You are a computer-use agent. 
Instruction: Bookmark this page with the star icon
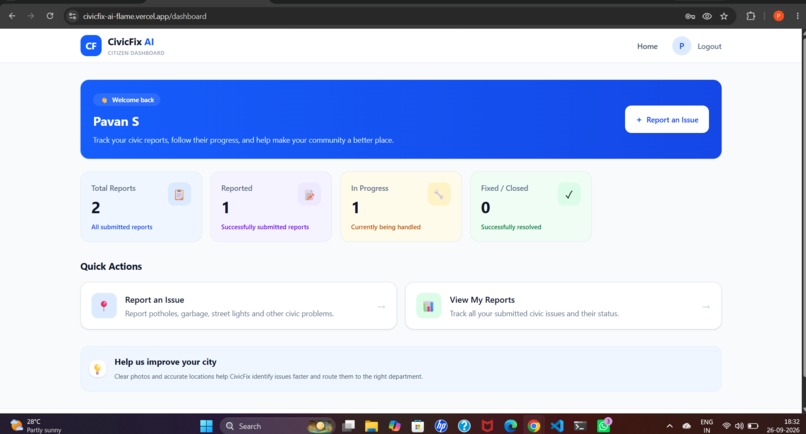pyautogui.click(x=724, y=16)
